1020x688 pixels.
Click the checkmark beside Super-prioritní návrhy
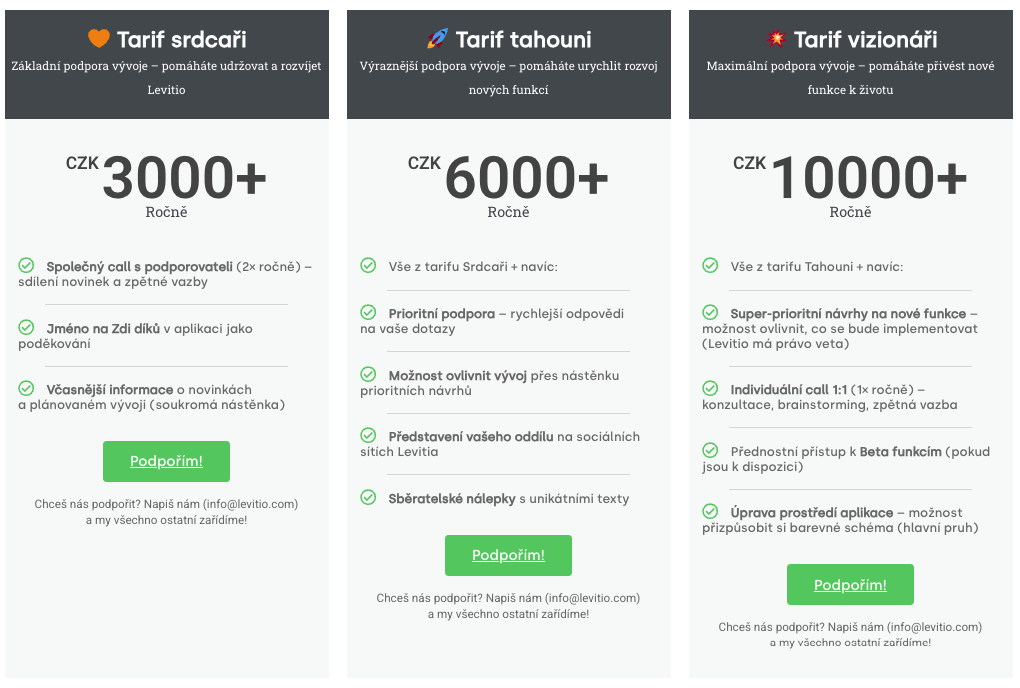710,313
